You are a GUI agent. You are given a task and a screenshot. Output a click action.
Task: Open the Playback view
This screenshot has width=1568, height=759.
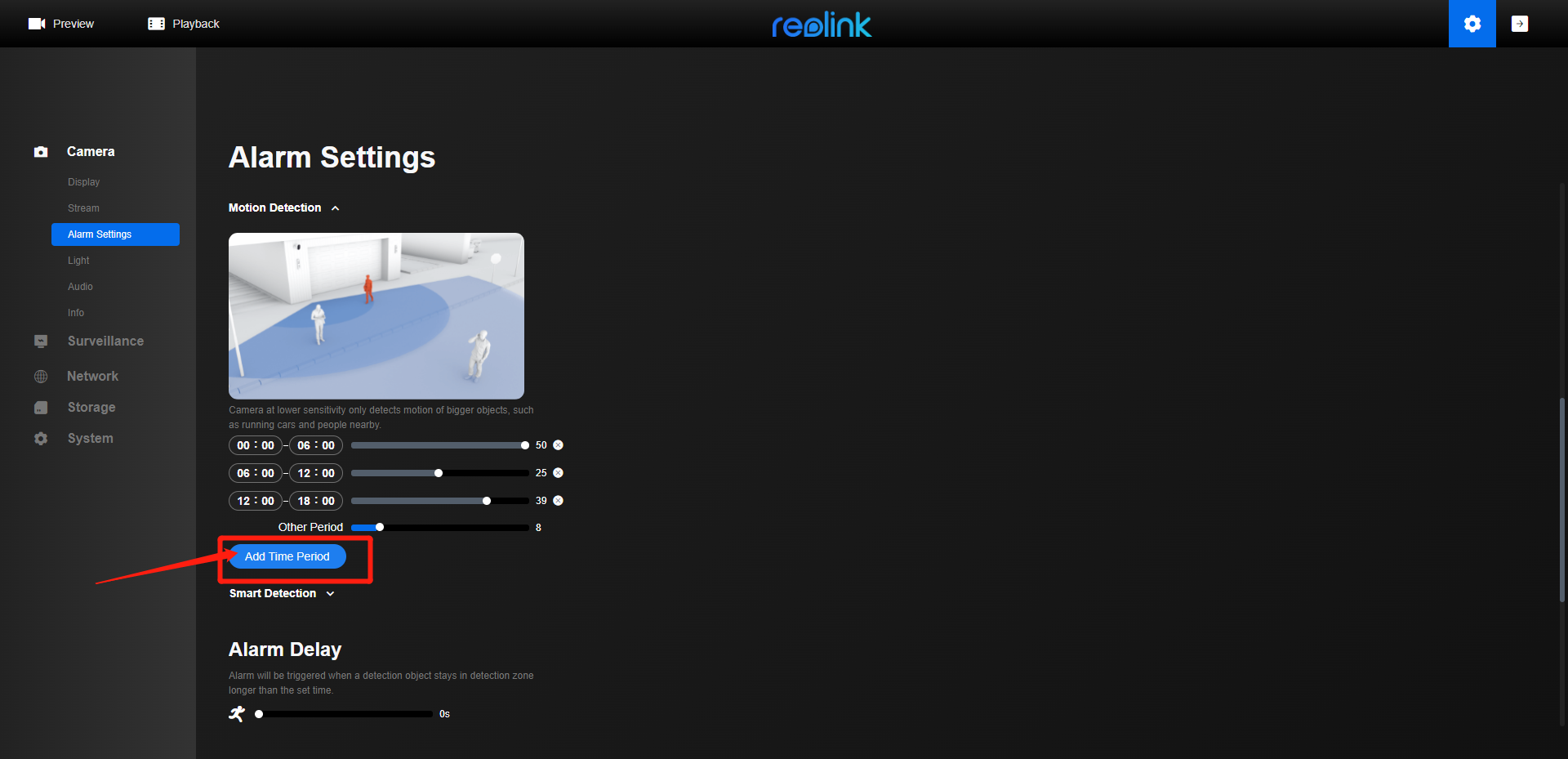(x=184, y=24)
